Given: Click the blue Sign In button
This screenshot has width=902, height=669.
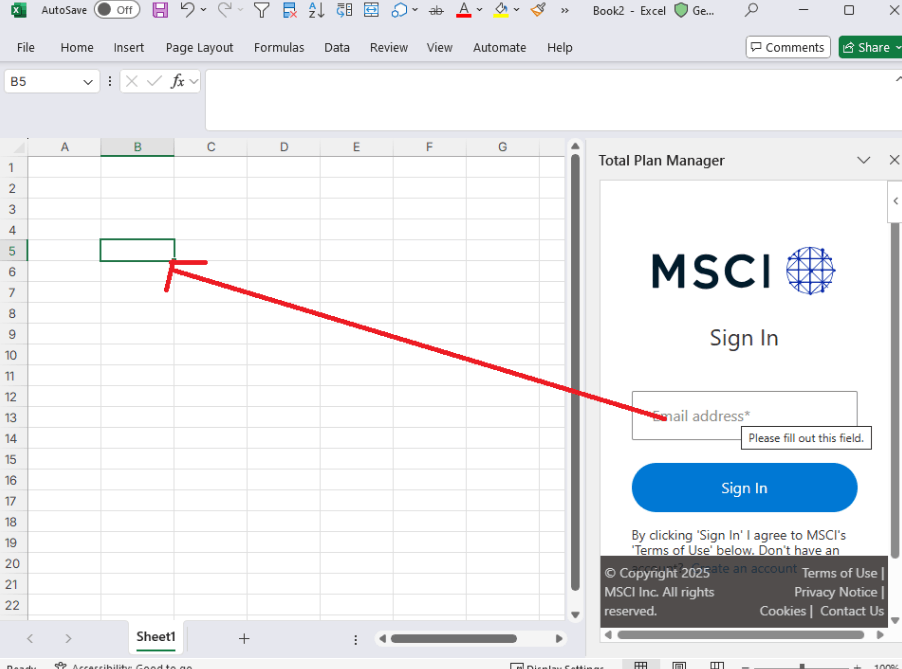Looking at the screenshot, I should click(744, 488).
